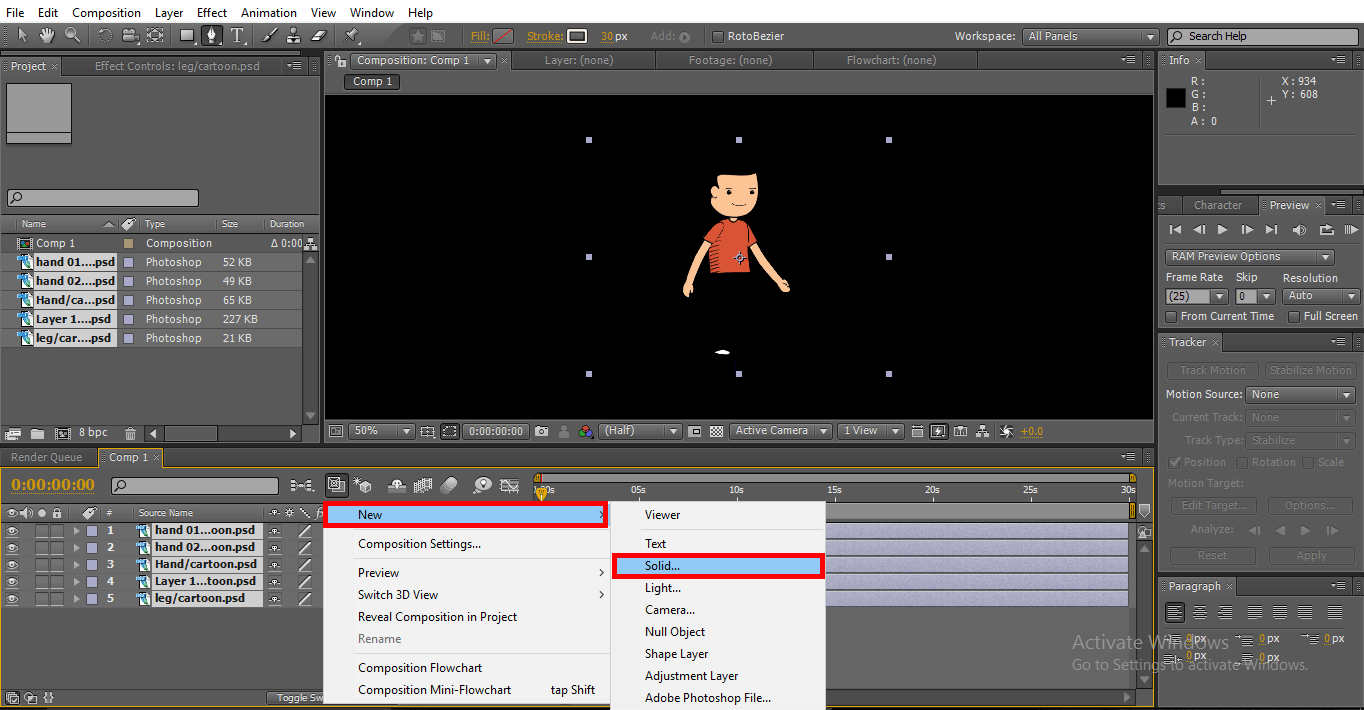Screen dimensions: 1364x710
Task: Activate the Zoom tool
Action: (x=72, y=35)
